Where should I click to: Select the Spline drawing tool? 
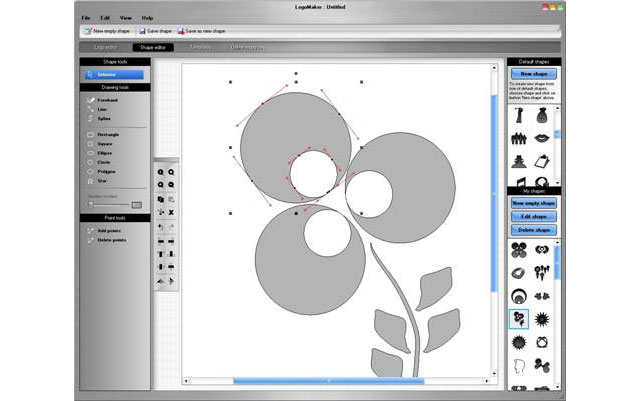pyautogui.click(x=105, y=119)
